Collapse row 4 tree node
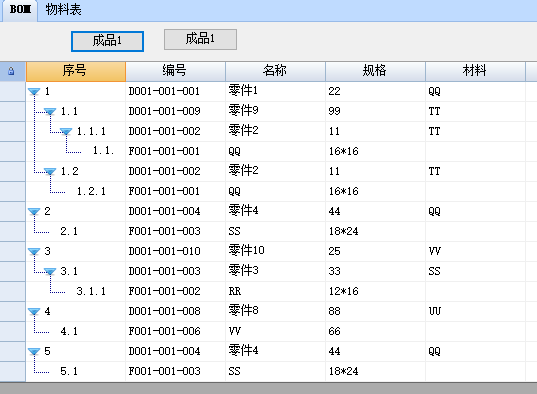This screenshot has height=394, width=537. pyautogui.click(x=34, y=311)
